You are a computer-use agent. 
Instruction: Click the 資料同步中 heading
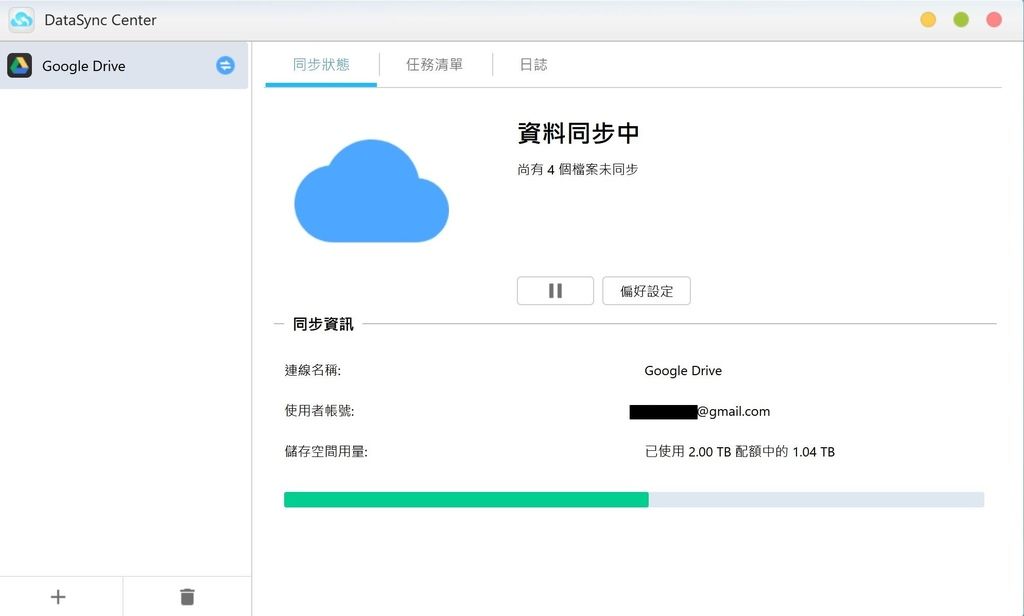578,133
